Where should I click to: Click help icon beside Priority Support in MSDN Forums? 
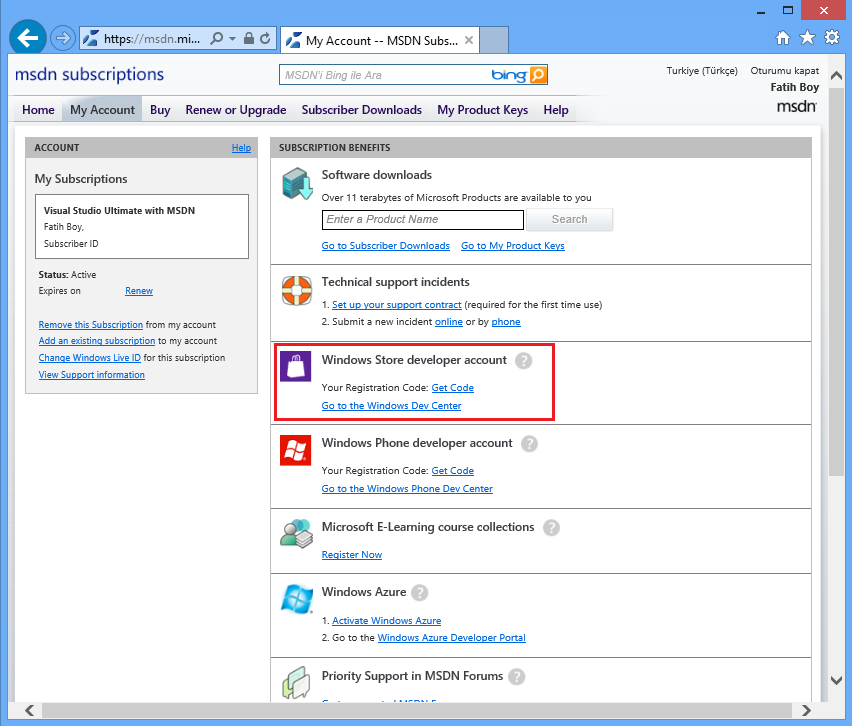517,676
